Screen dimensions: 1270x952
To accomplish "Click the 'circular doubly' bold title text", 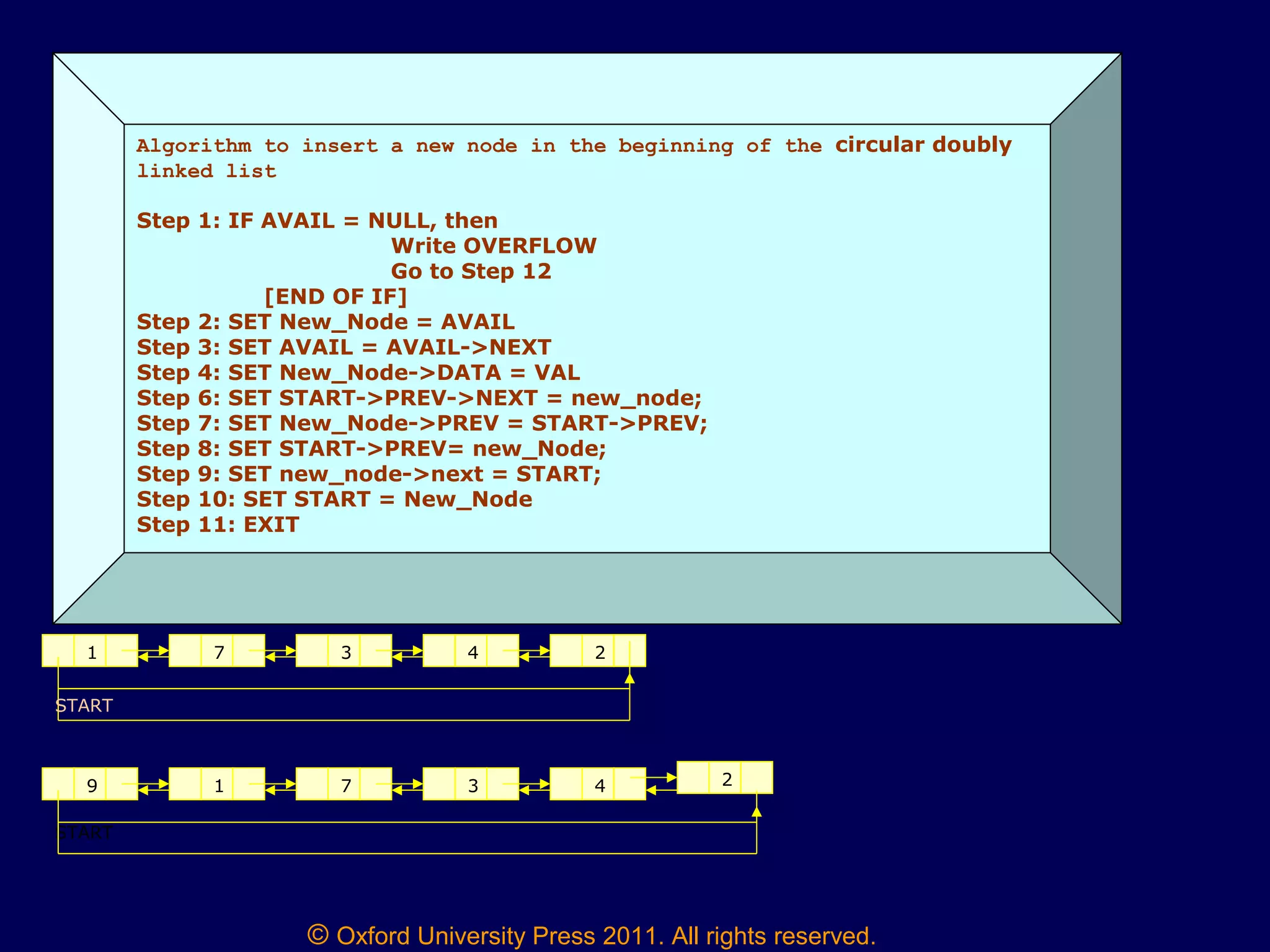I will [923, 144].
